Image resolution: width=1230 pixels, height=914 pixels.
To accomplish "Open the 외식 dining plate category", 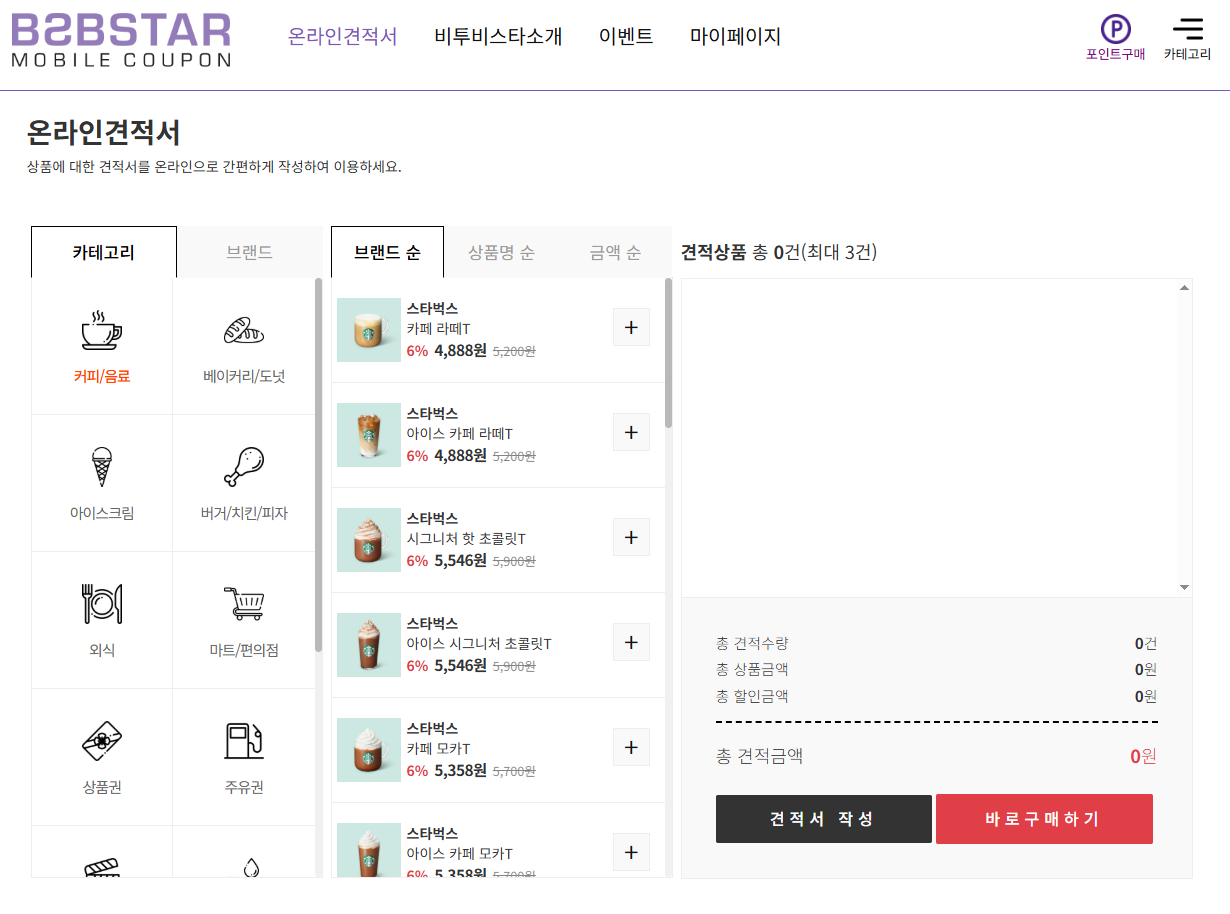I will tap(101, 604).
